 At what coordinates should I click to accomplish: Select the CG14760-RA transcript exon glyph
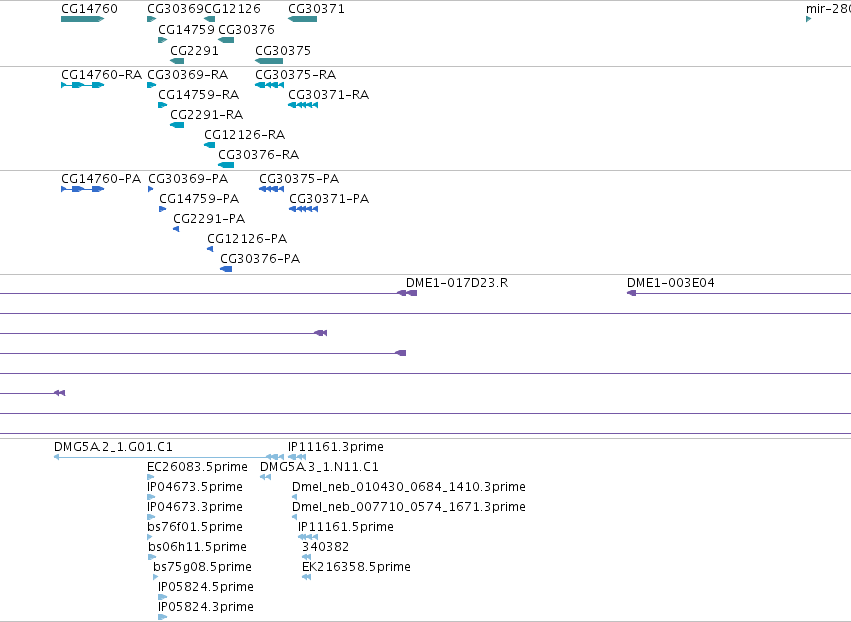tap(82, 85)
